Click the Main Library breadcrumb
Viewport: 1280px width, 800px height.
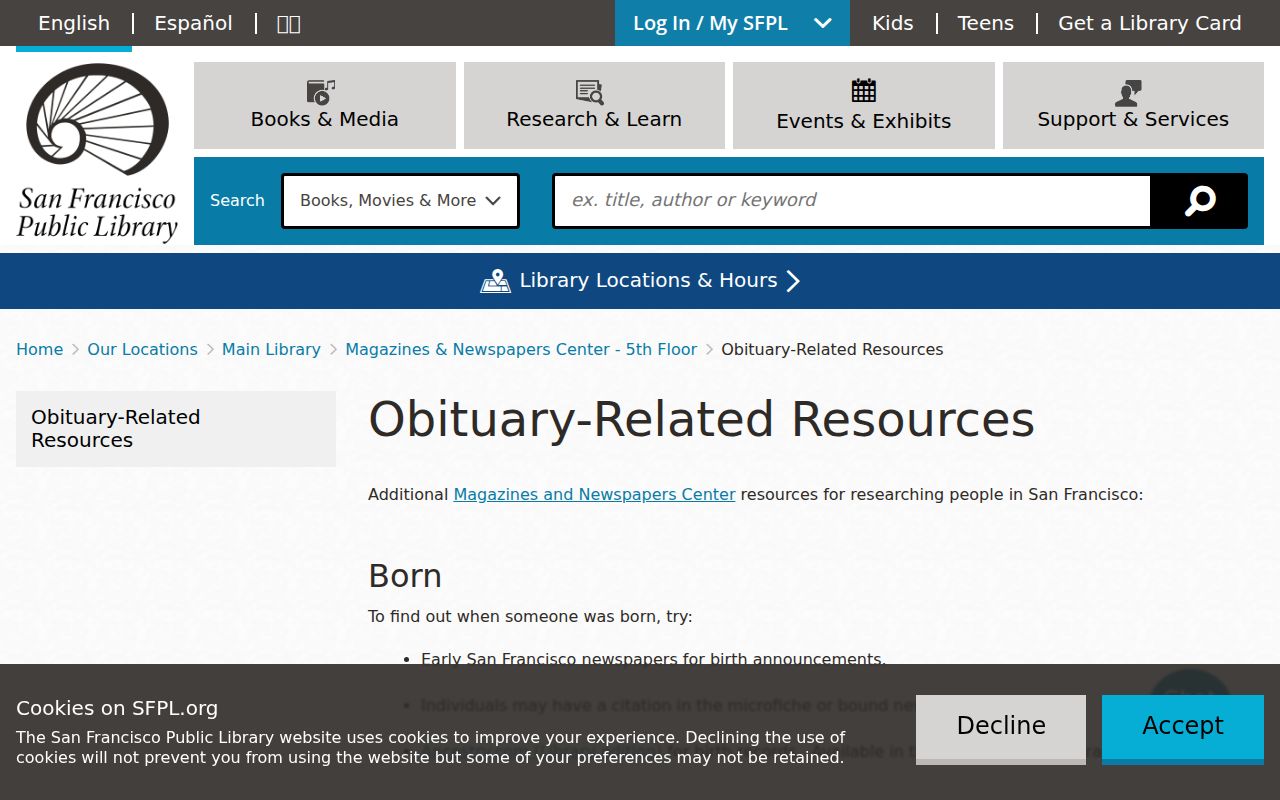[271, 349]
